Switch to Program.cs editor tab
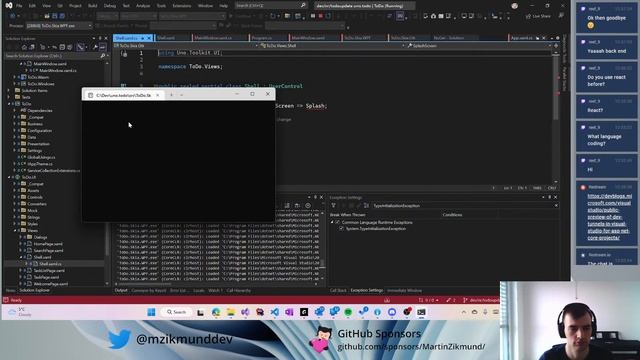640x360 pixels. coord(262,38)
